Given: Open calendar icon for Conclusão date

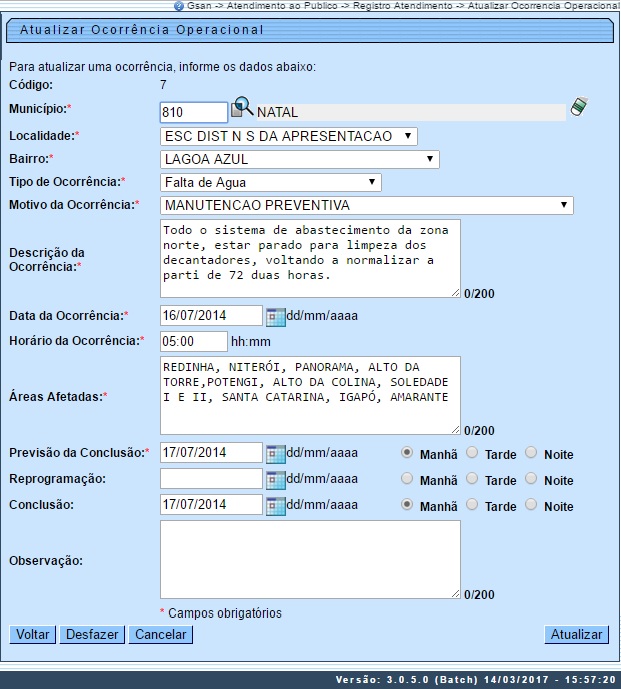Looking at the screenshot, I should coord(275,505).
